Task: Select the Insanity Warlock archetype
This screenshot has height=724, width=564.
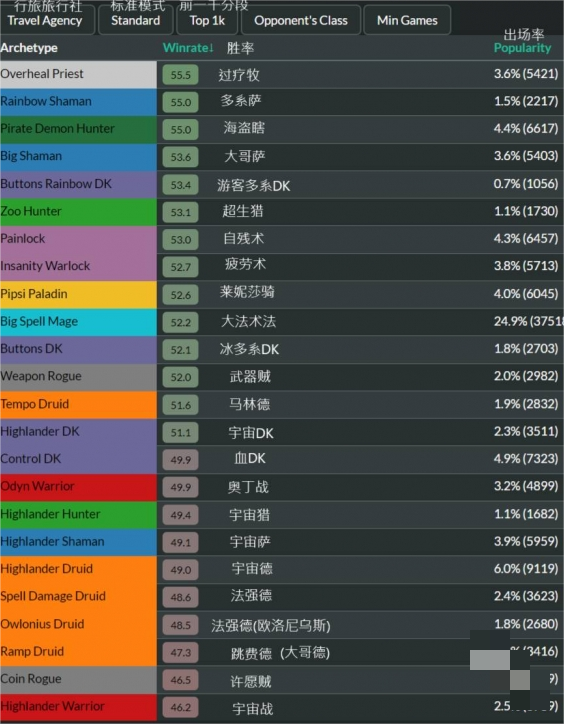Action: [x=79, y=266]
